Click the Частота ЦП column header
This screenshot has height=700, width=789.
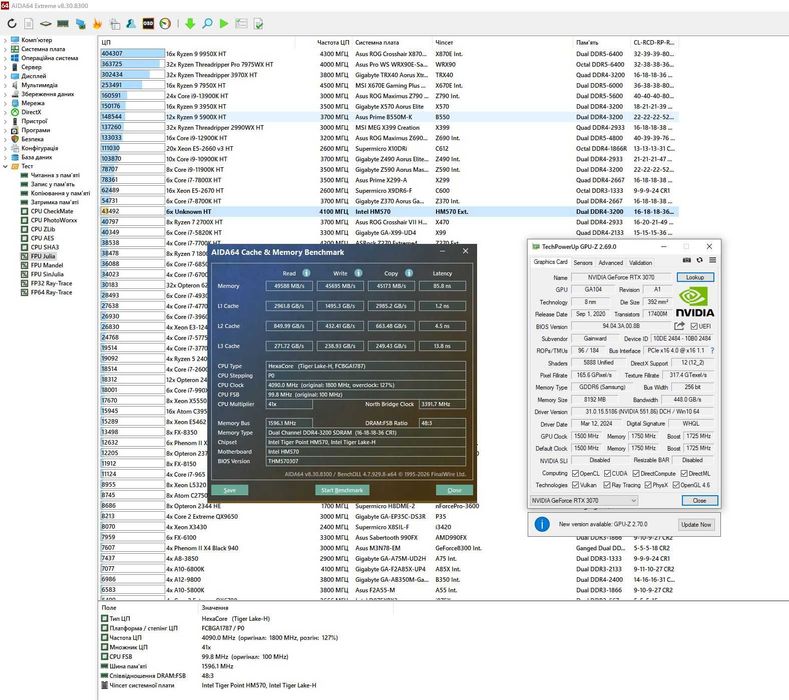pos(333,42)
